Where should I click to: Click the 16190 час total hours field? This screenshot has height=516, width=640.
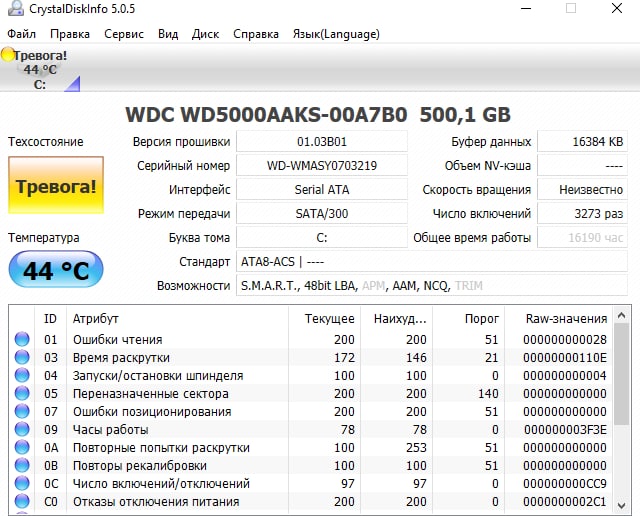pyautogui.click(x=582, y=238)
